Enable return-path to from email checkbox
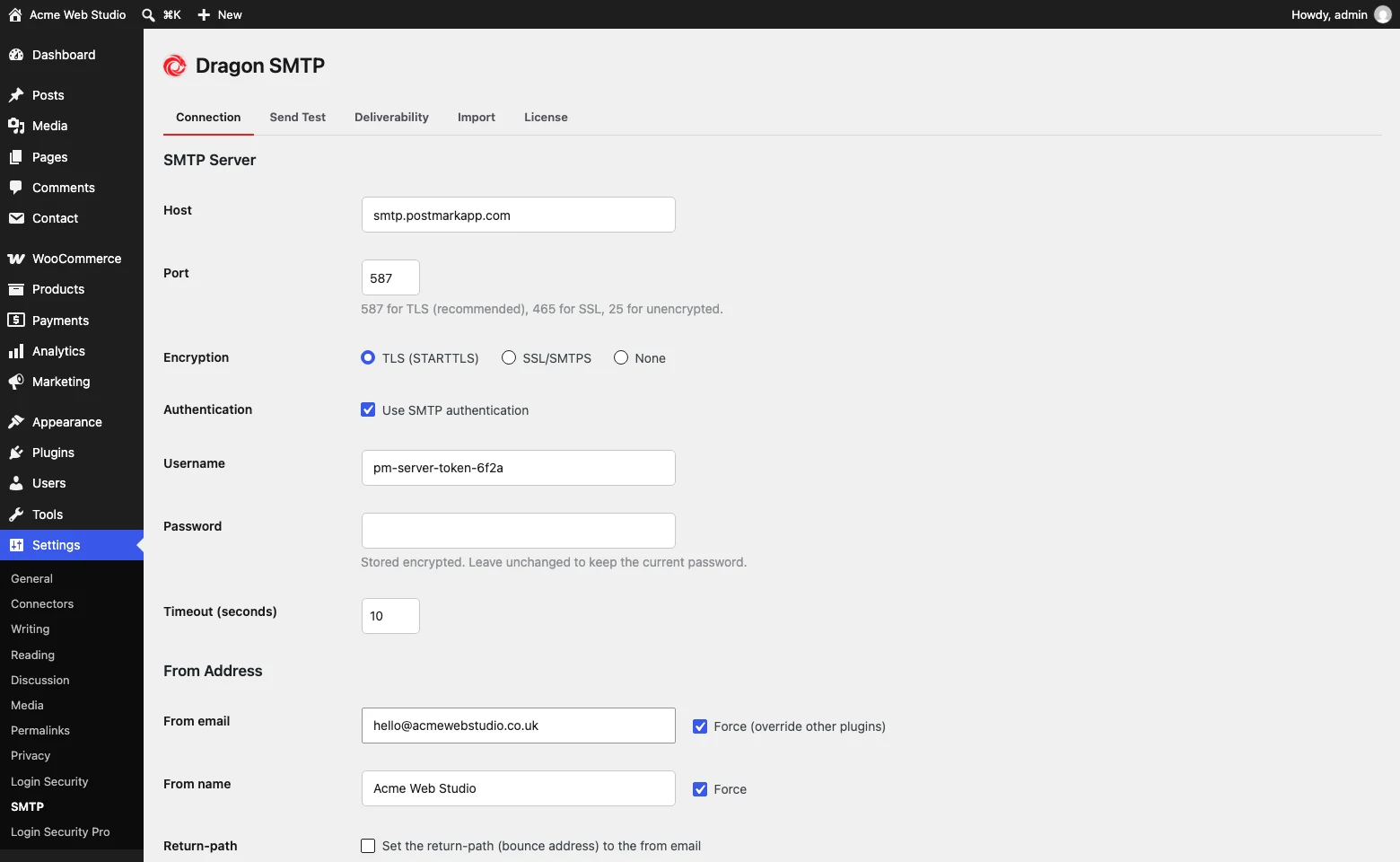 368,846
